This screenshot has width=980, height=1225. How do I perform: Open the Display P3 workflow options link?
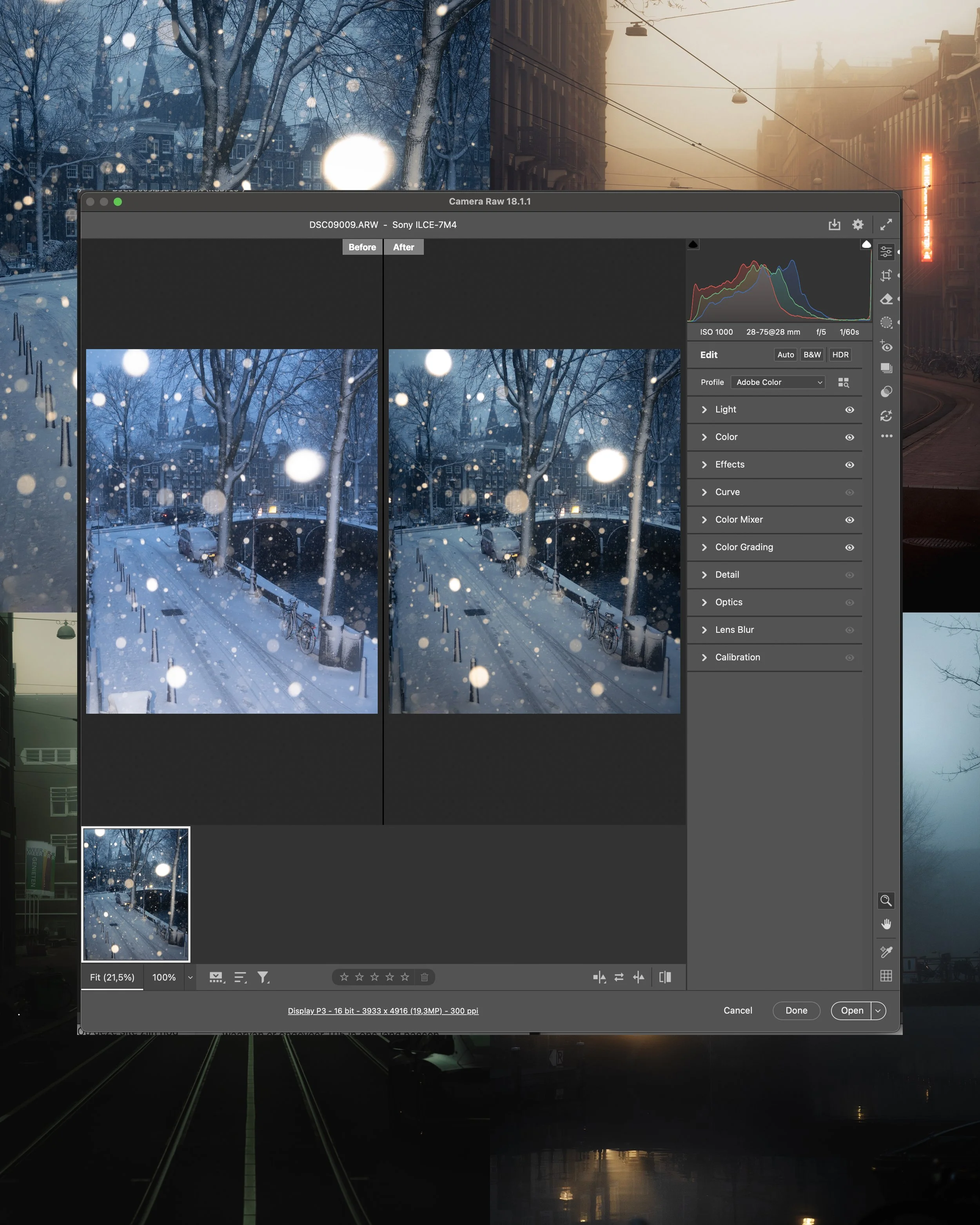pyautogui.click(x=383, y=1011)
